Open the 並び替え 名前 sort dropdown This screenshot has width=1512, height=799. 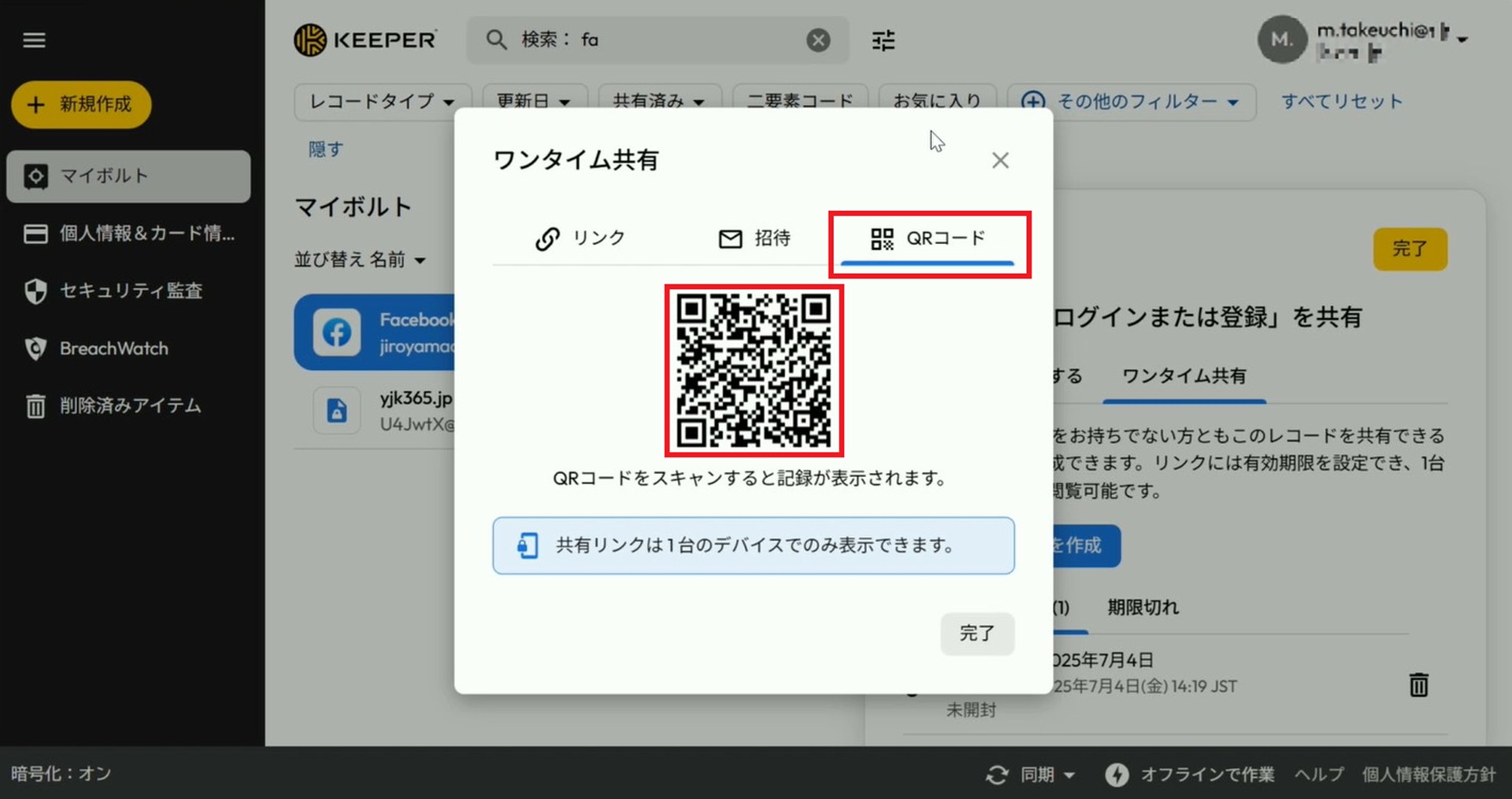coord(360,260)
